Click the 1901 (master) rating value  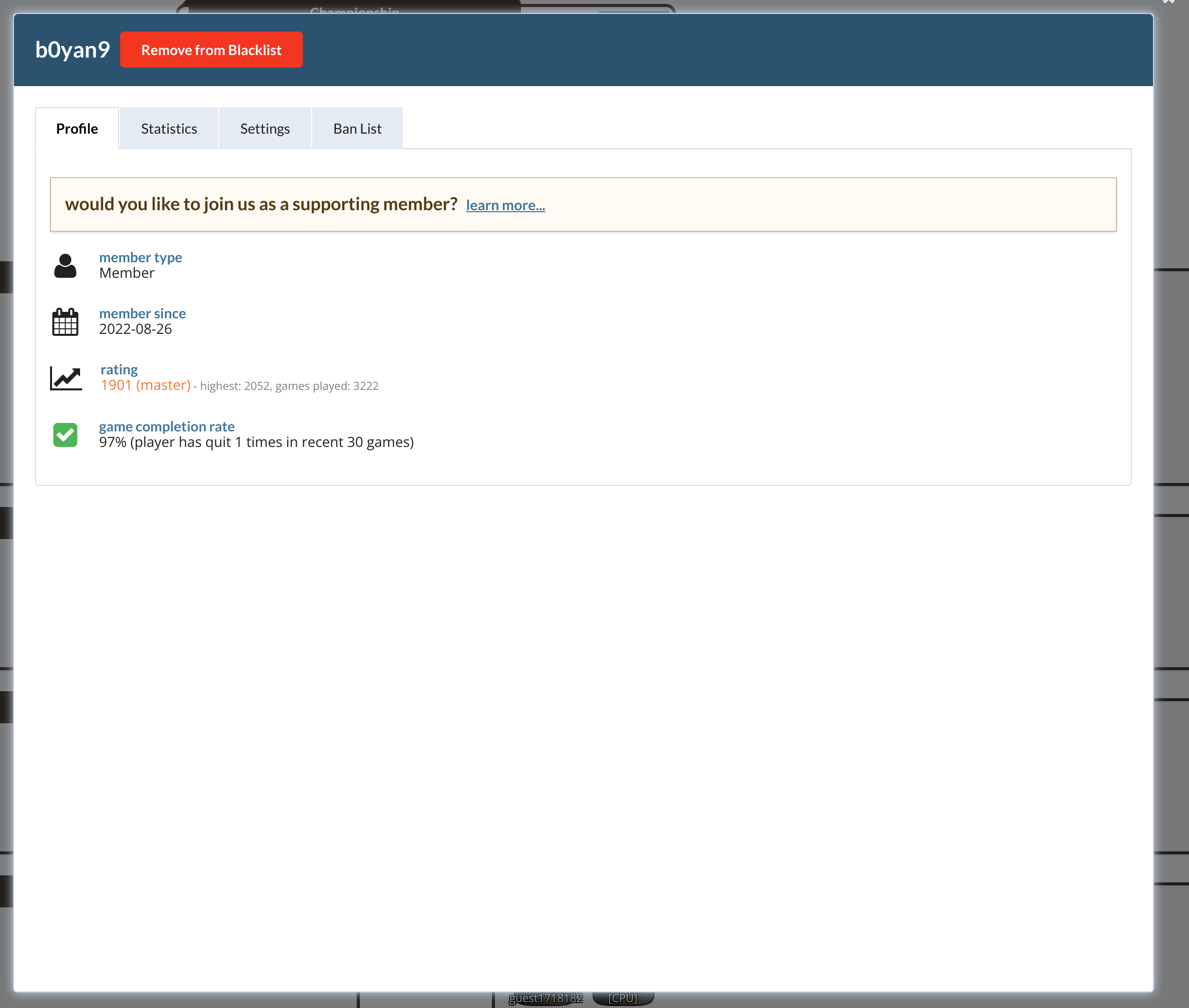[x=146, y=385]
